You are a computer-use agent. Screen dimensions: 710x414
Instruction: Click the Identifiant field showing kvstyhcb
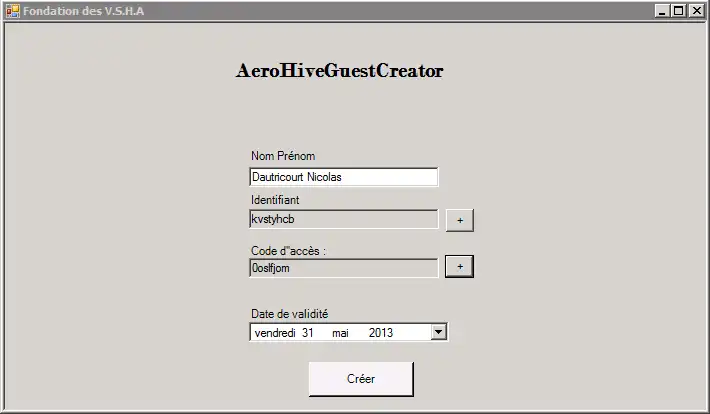coord(344,219)
